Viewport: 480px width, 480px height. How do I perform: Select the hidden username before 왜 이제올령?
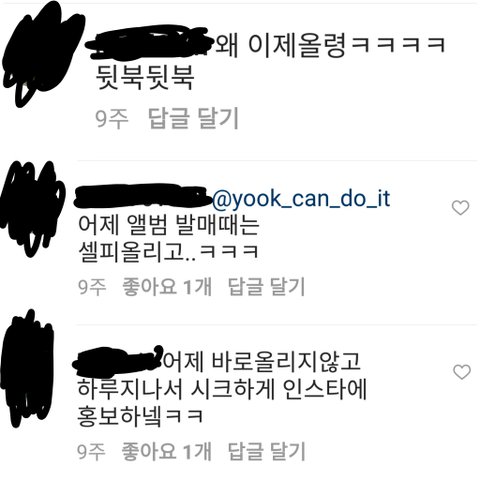point(149,43)
